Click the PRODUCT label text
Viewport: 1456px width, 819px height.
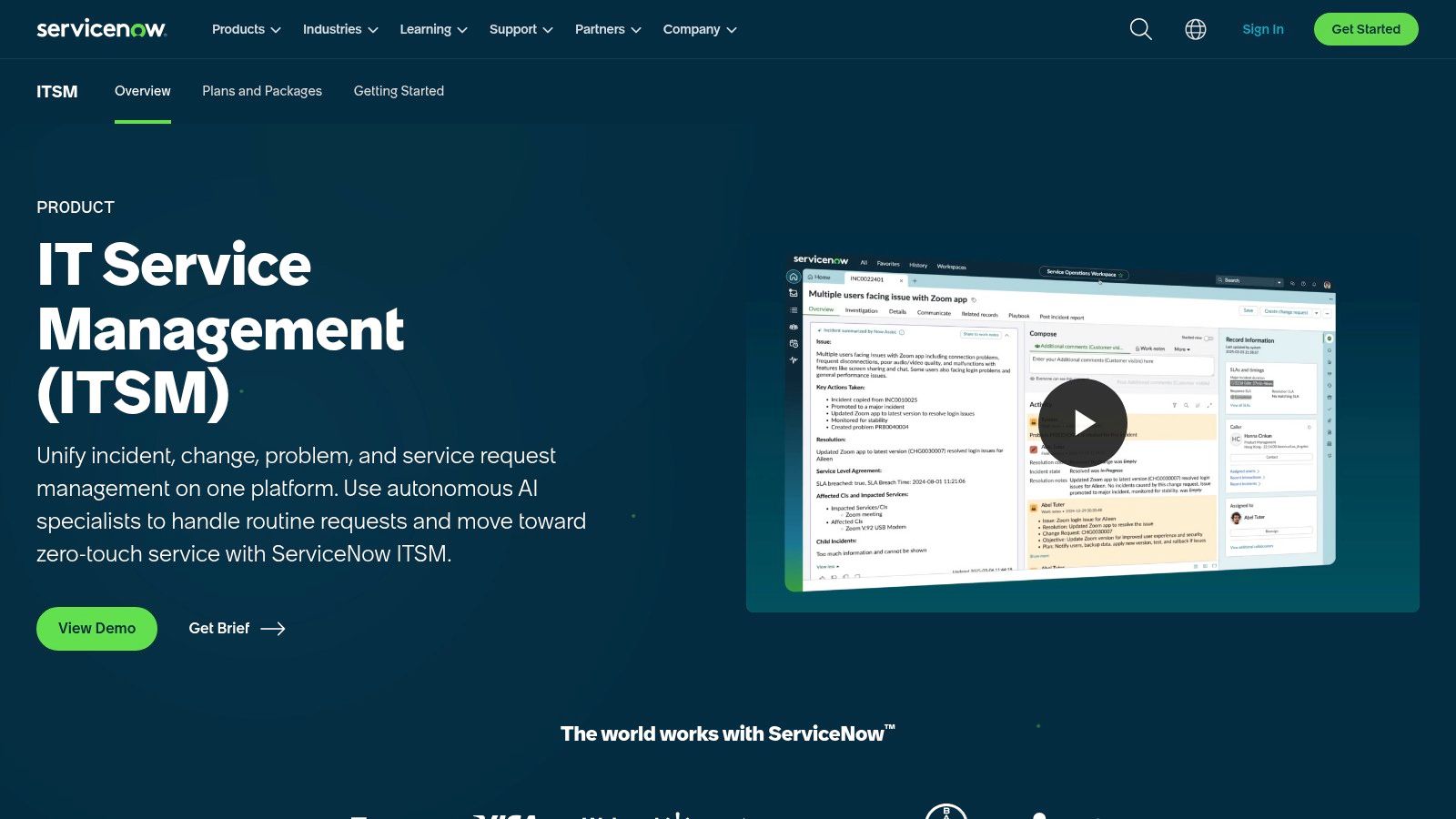tap(76, 207)
